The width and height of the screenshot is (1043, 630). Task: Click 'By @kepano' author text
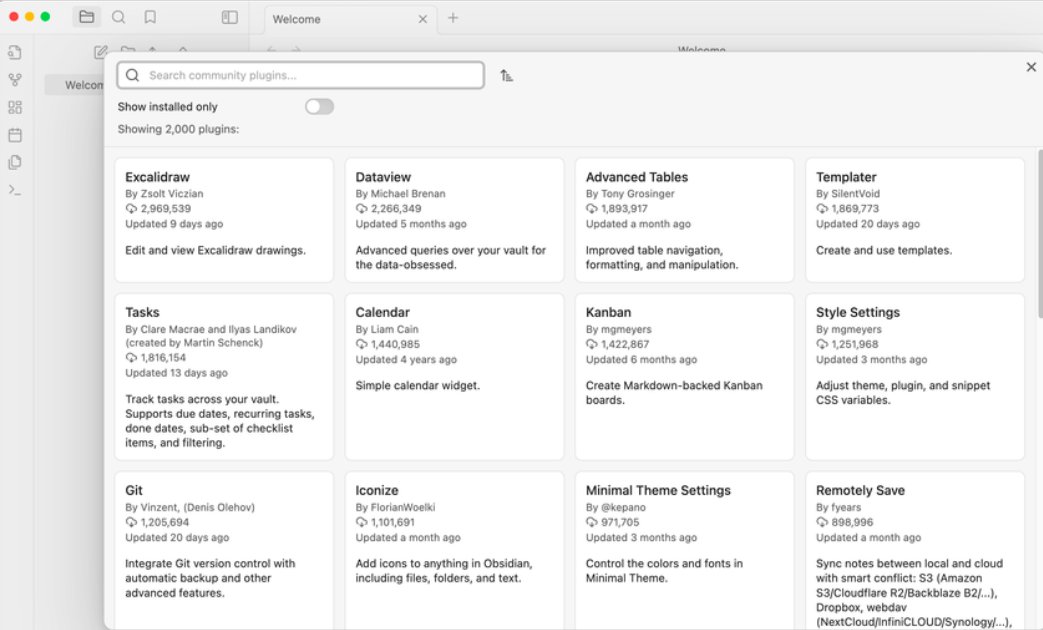(x=616, y=507)
